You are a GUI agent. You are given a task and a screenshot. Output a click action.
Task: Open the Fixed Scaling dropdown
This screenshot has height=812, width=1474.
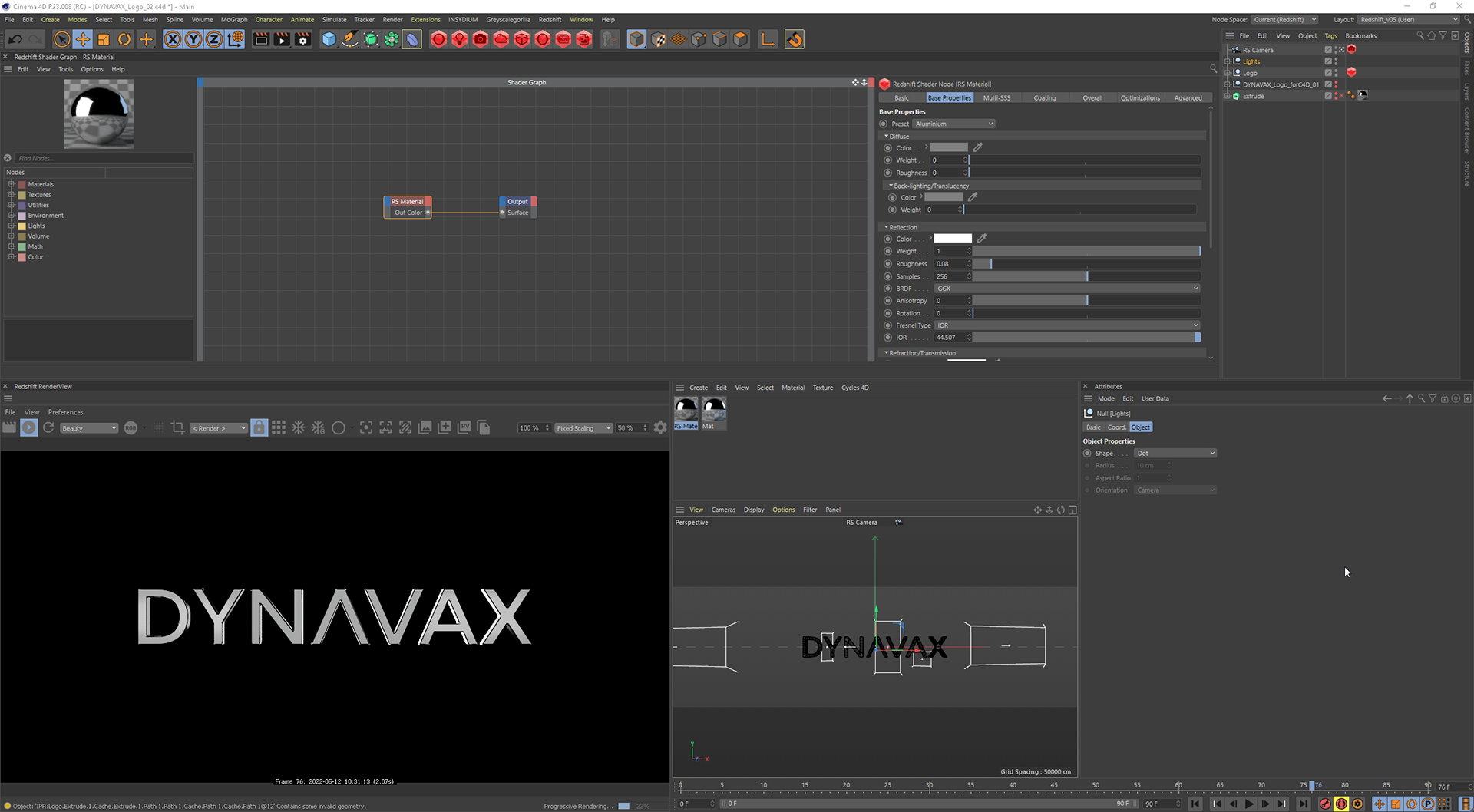click(x=583, y=428)
